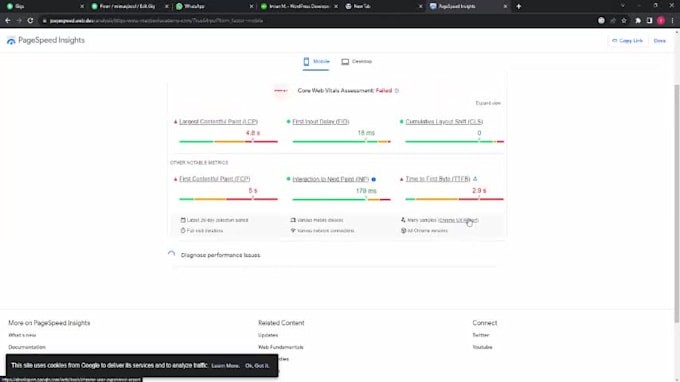Click the wifi icon for network connections
Screen dimensions: 680x382
click(x=293, y=231)
